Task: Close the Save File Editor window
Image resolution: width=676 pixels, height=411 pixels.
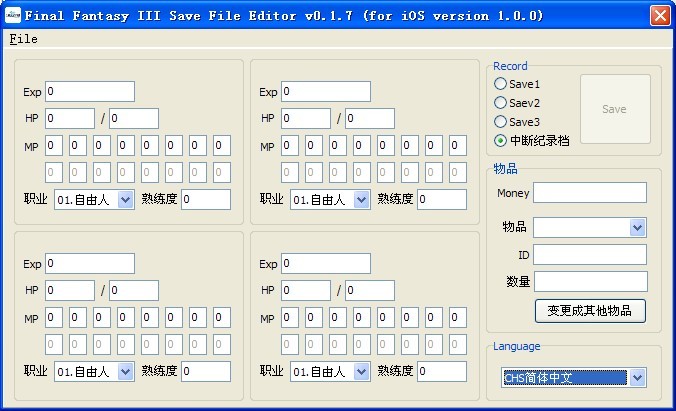Action: (x=660, y=15)
